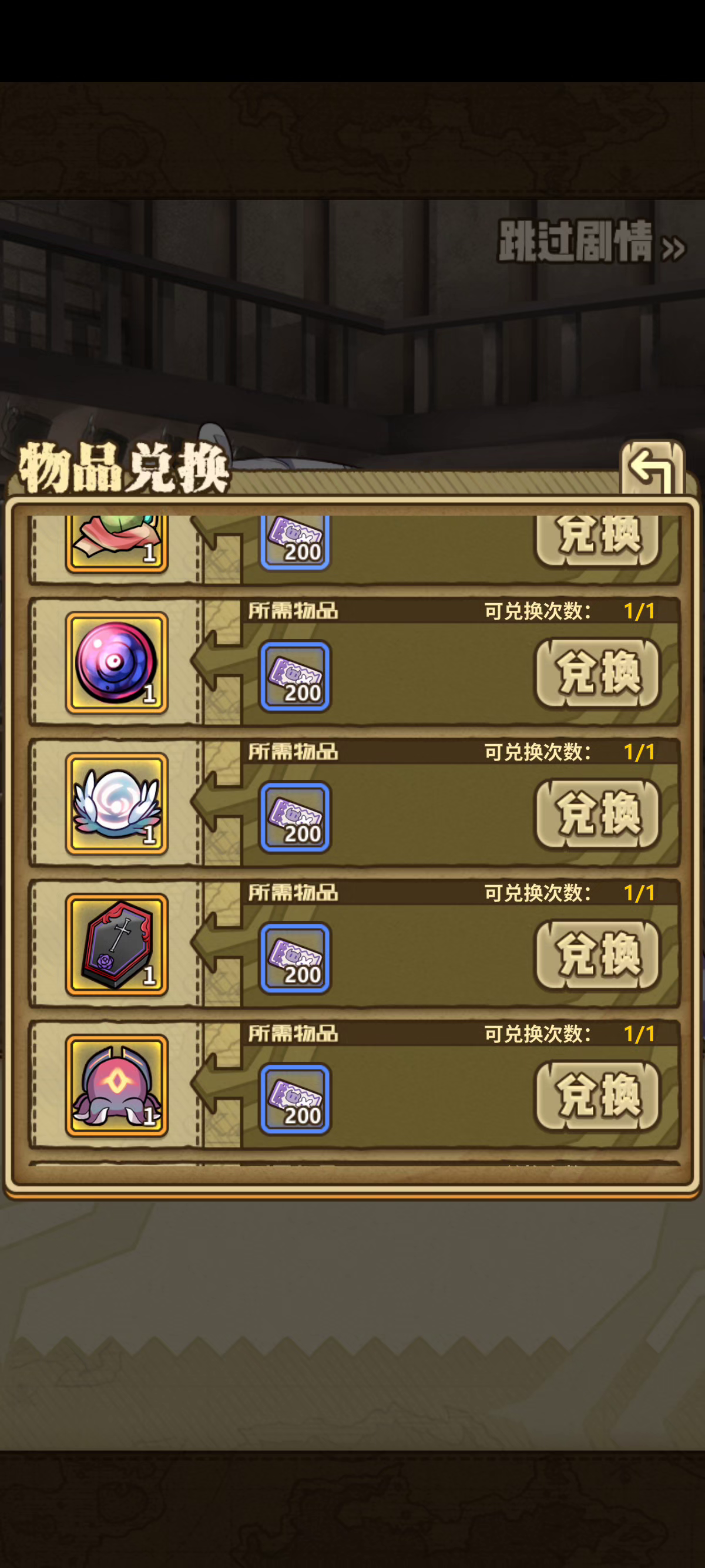Exchange for the white winged pearl
Image resolution: width=705 pixels, height=1568 pixels.
click(x=597, y=815)
